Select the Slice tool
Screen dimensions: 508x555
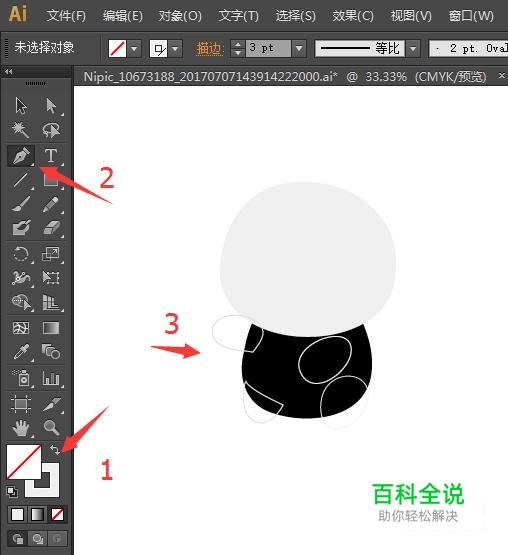pyautogui.click(x=51, y=404)
